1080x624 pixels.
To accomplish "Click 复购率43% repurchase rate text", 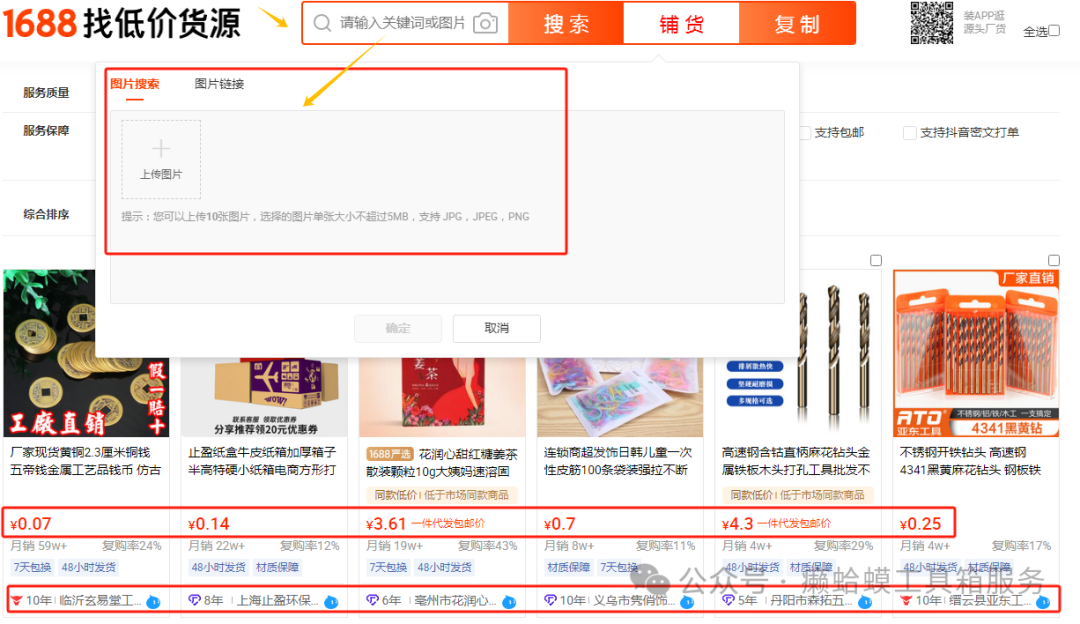I will (x=488, y=545).
